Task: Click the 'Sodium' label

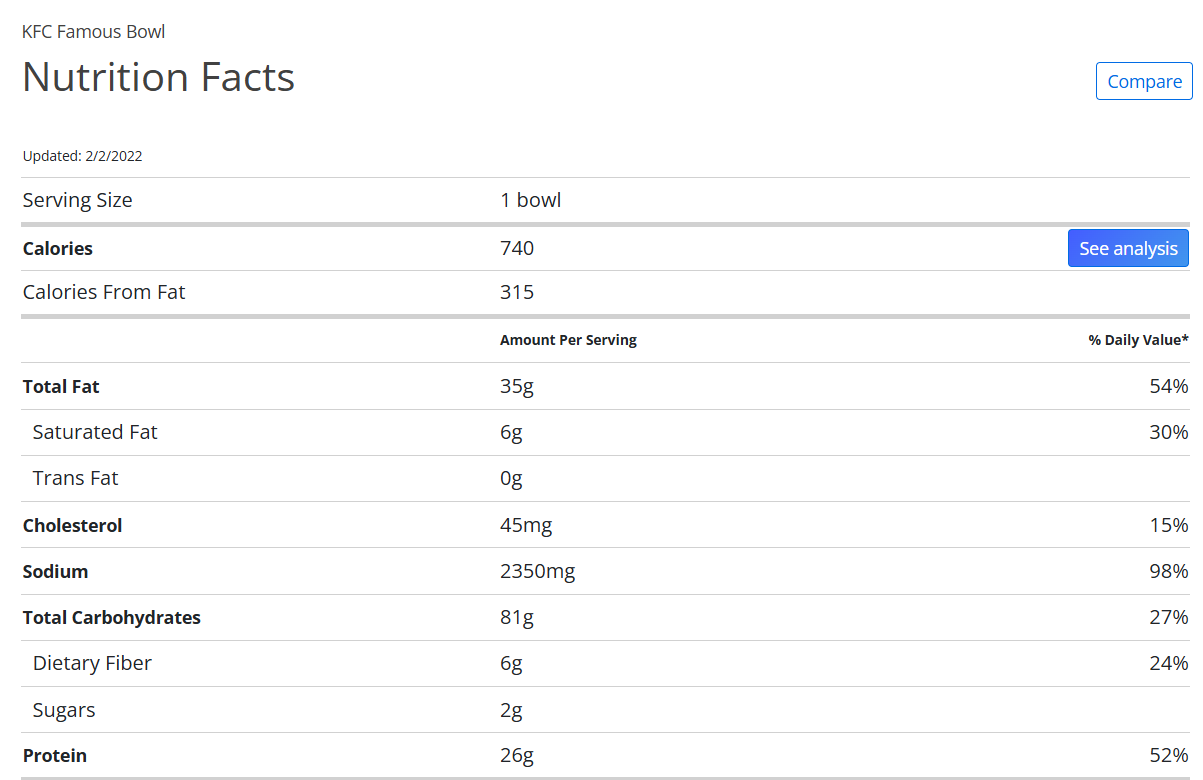Action: click(x=55, y=571)
